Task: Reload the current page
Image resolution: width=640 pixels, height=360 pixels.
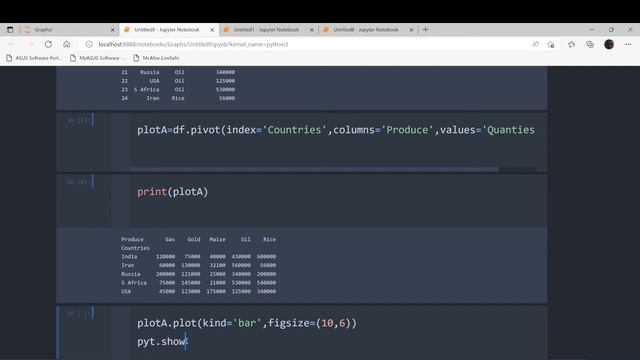Action: [x=48, y=44]
